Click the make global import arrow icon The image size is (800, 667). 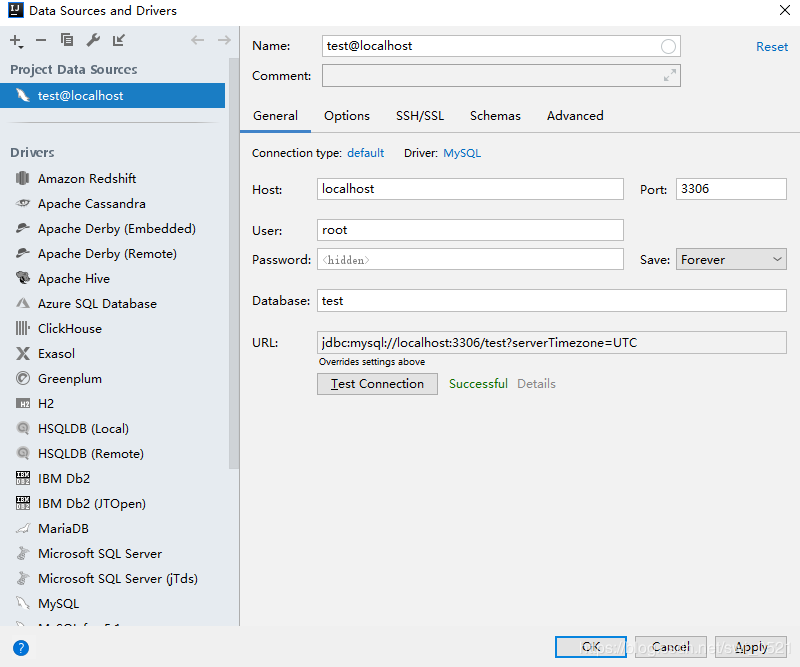coord(119,40)
